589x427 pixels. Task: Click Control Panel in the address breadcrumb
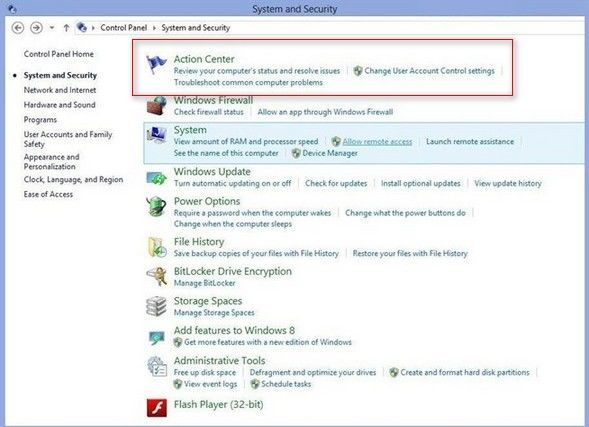(x=124, y=28)
